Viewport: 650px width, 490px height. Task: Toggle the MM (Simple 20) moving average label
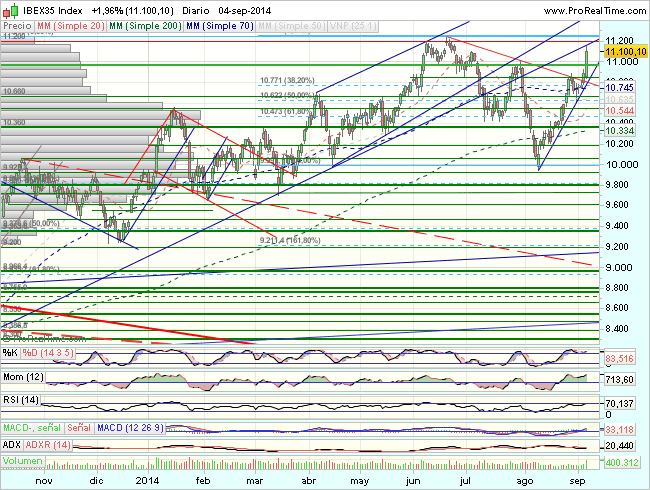point(70,26)
